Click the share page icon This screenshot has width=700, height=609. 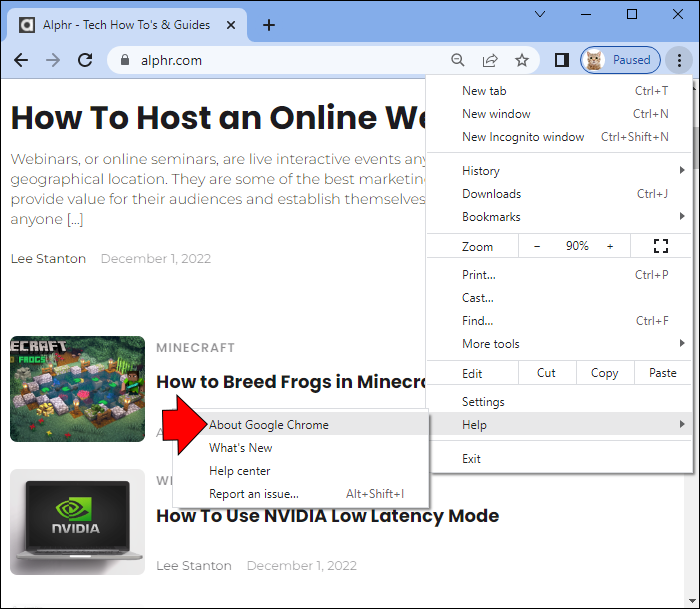(x=490, y=60)
